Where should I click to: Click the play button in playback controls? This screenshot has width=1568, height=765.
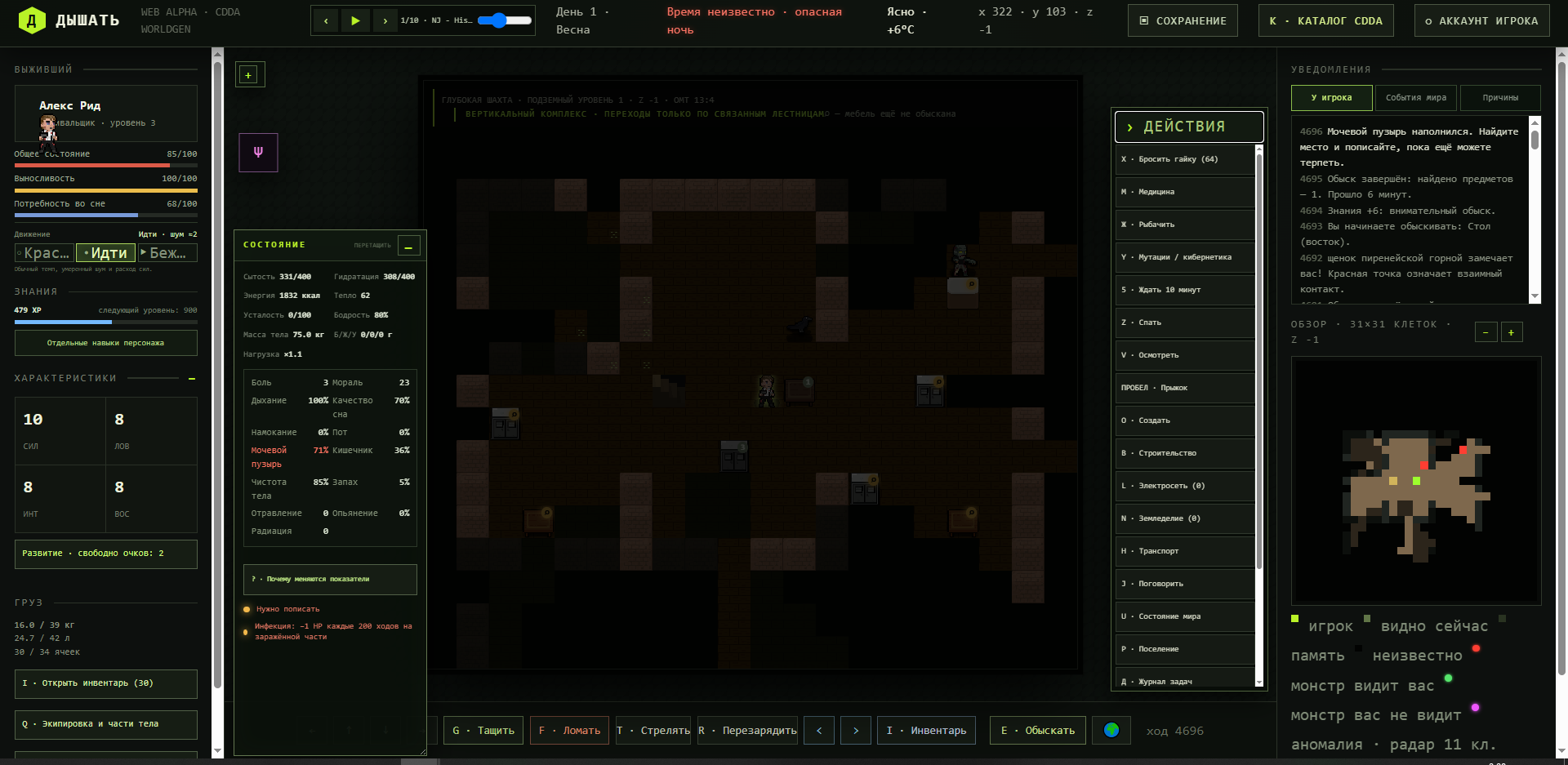355,20
